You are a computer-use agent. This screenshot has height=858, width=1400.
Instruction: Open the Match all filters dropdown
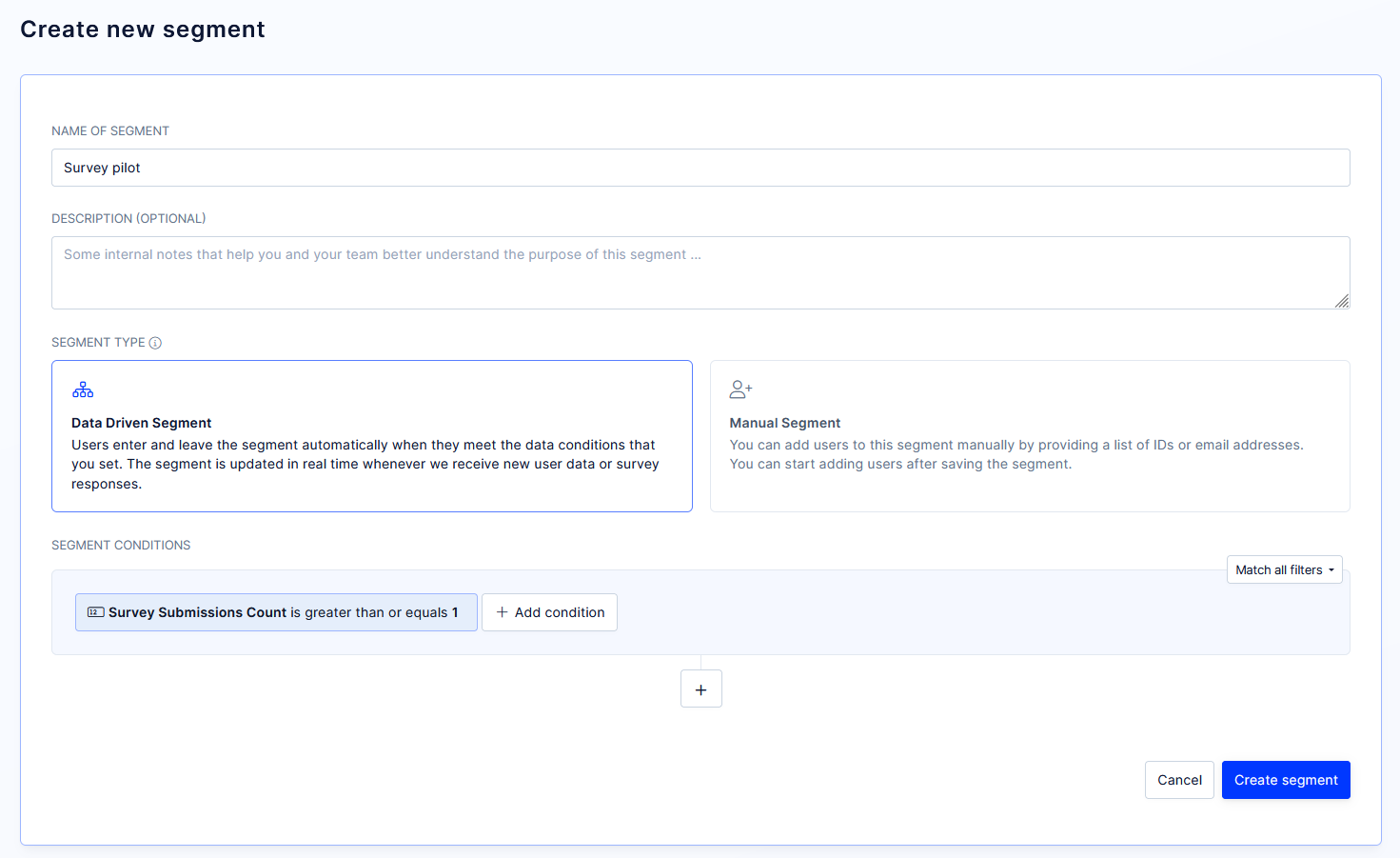1284,569
